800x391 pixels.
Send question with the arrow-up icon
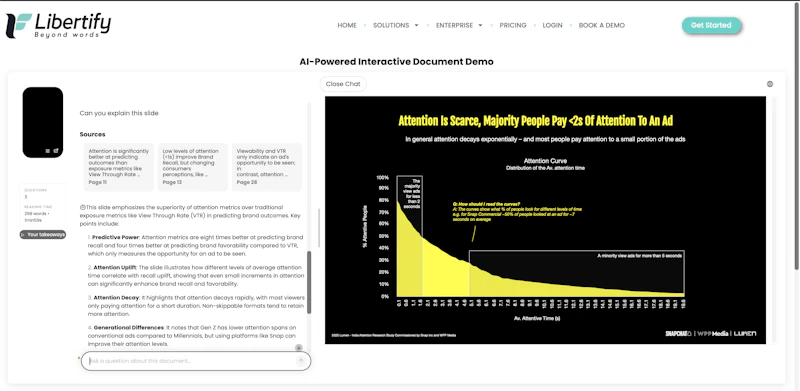(x=301, y=361)
